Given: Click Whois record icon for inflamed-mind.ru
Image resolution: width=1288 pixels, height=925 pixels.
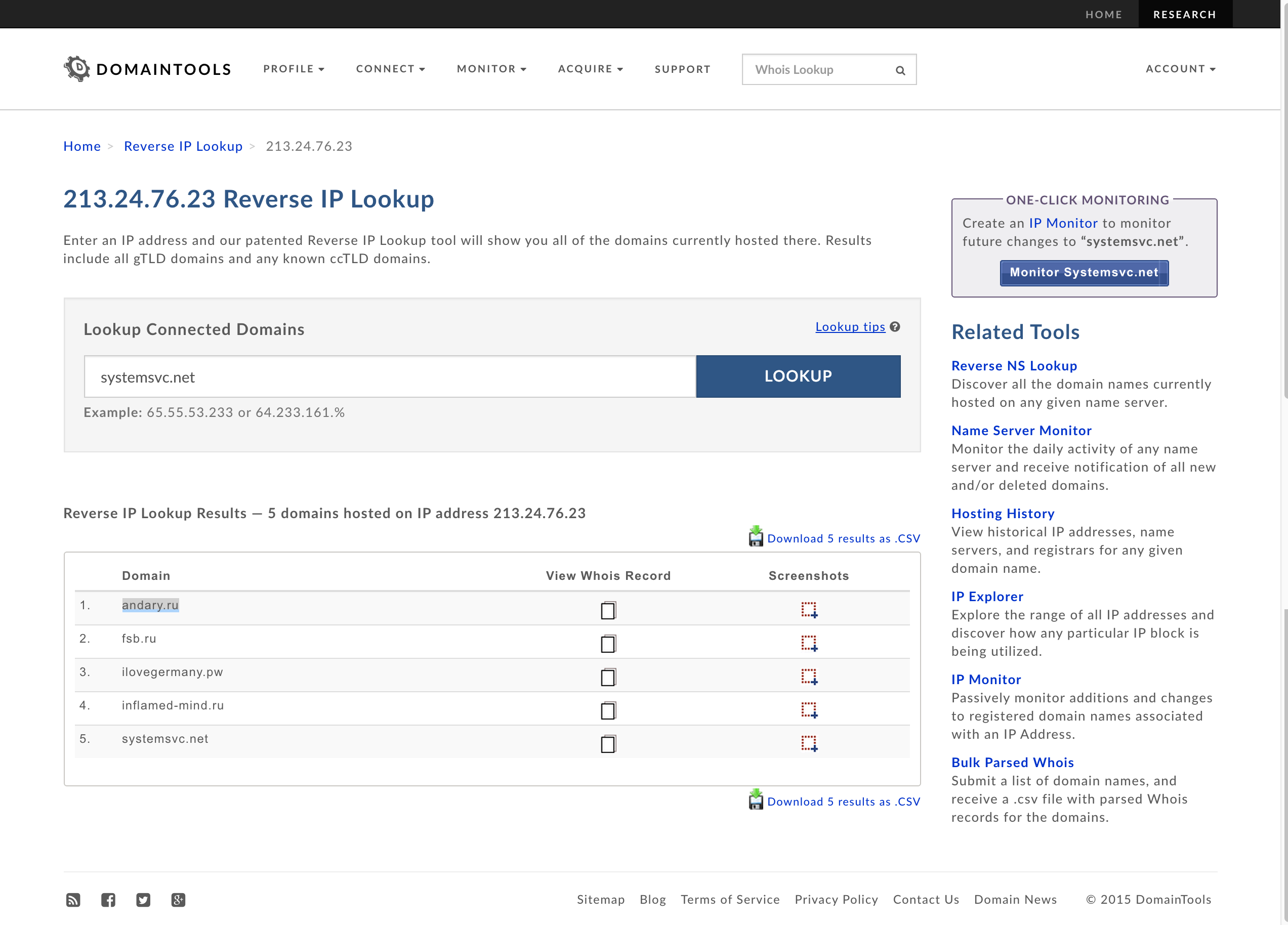Looking at the screenshot, I should click(608, 710).
